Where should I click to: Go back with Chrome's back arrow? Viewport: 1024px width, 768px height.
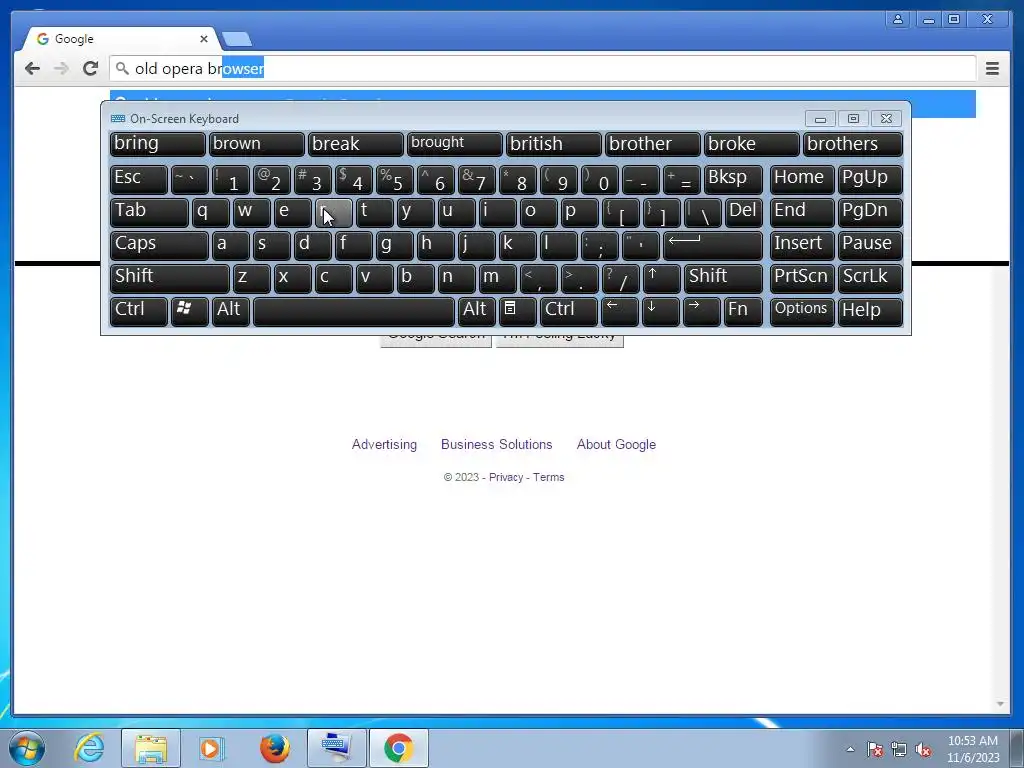(32, 68)
